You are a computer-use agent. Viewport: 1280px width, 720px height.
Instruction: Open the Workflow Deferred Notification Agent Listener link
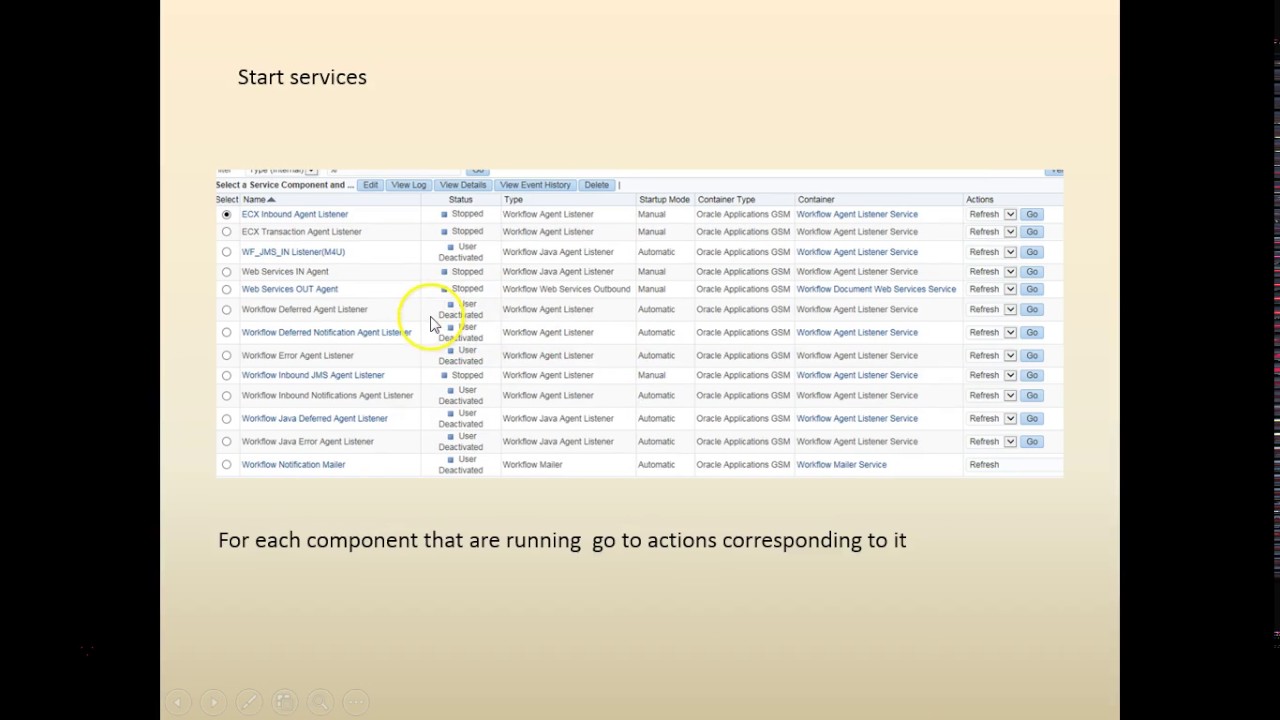tap(326, 332)
